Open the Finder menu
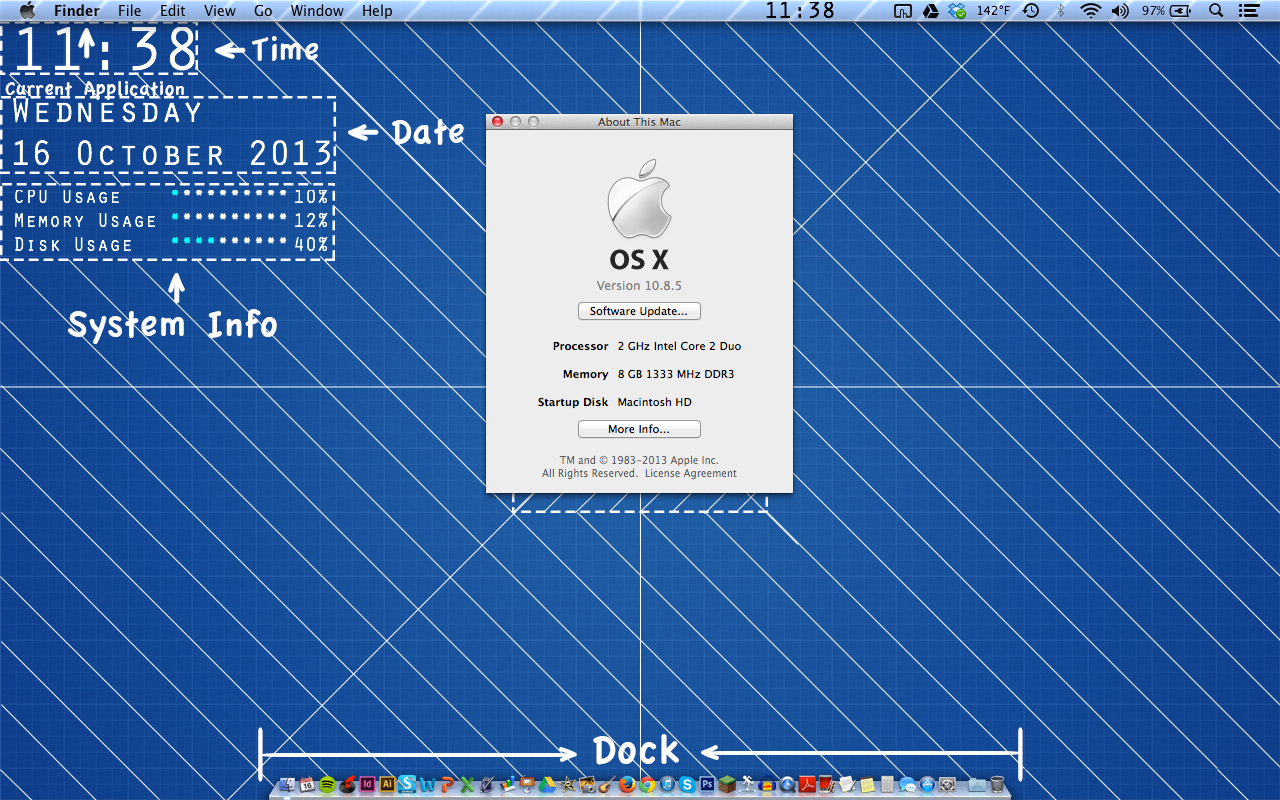The image size is (1280, 800). tap(76, 11)
